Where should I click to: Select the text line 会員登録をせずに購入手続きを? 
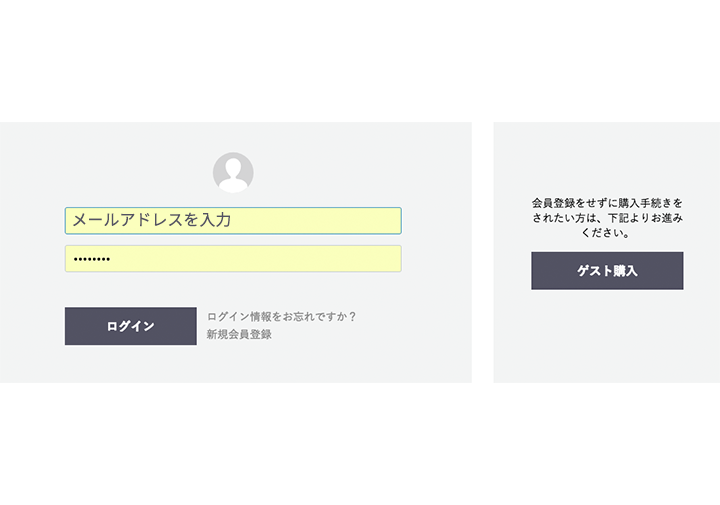[x=607, y=203]
